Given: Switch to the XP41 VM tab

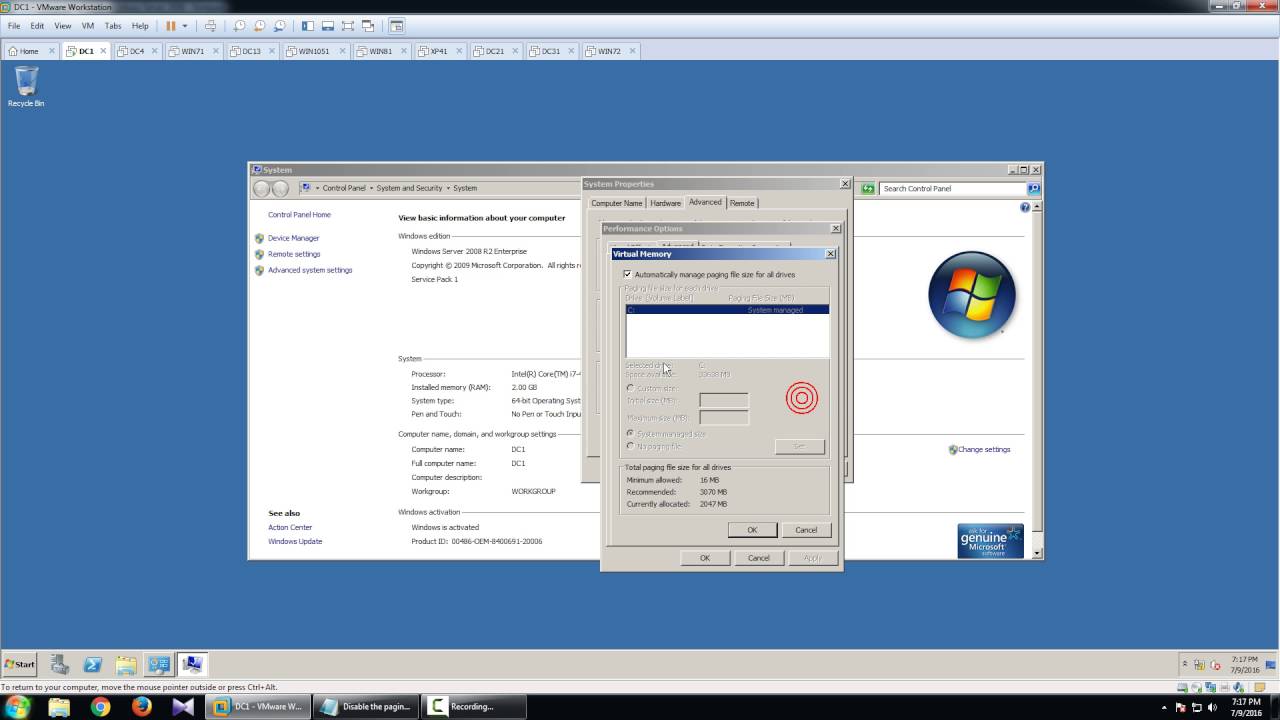Looking at the screenshot, I should [438, 51].
